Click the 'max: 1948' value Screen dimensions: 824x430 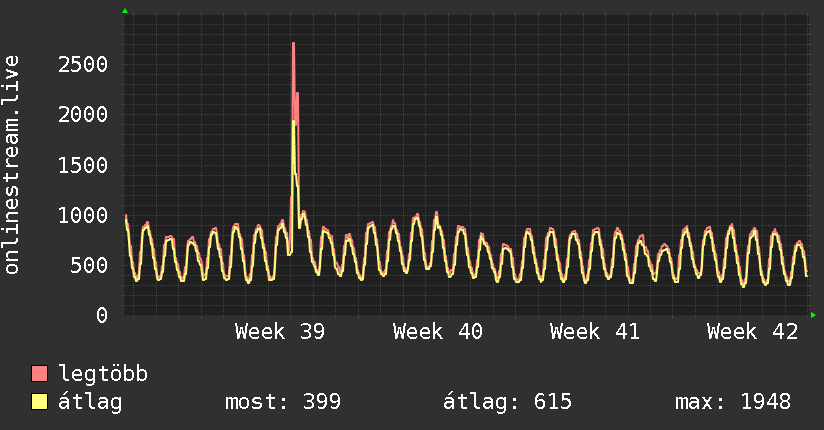pyautogui.click(x=733, y=402)
